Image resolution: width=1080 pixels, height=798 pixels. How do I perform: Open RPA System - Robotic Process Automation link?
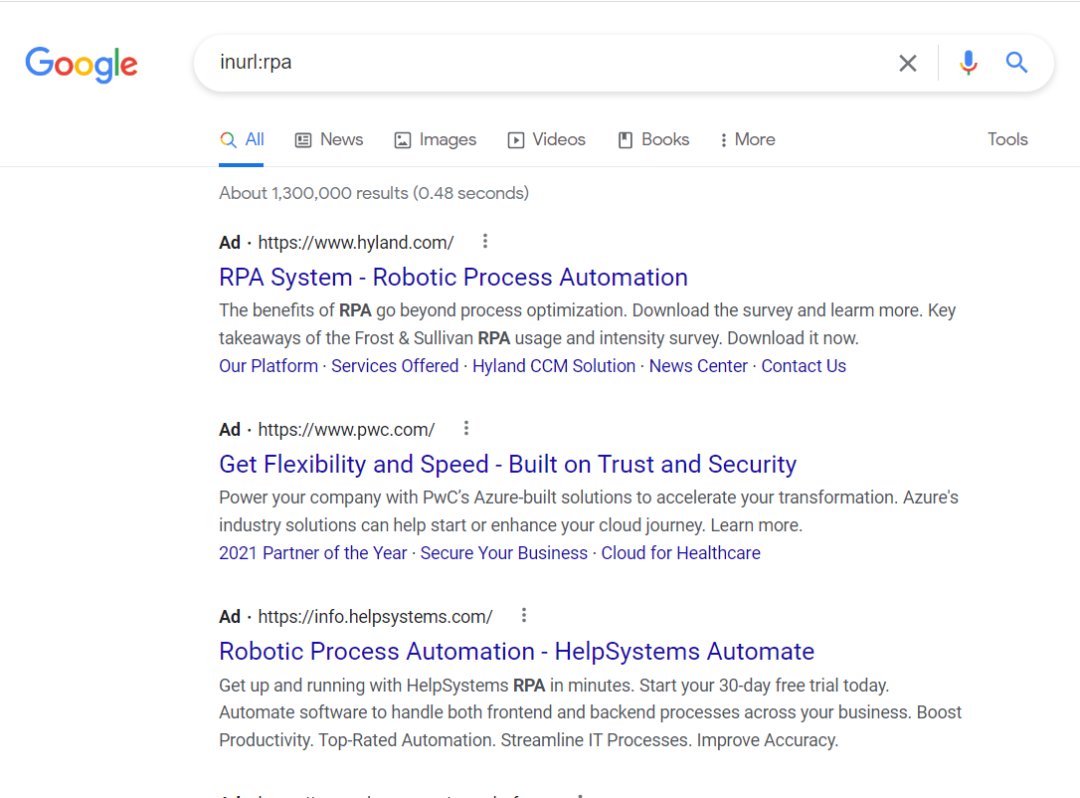click(x=453, y=277)
